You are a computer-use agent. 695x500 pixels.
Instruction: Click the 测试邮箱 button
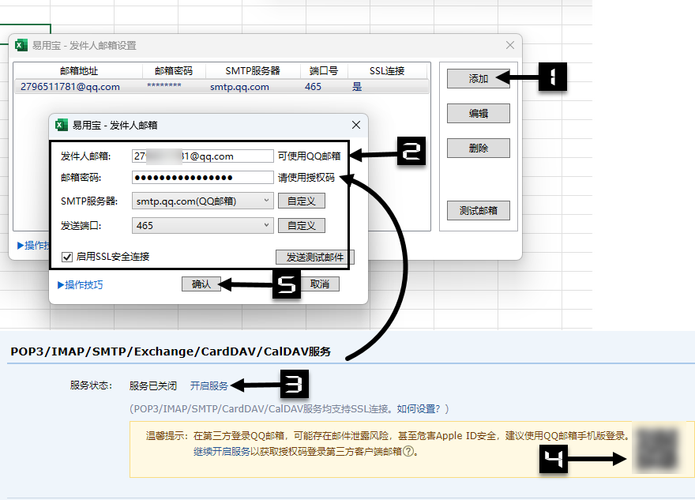pyautogui.click(x=478, y=210)
